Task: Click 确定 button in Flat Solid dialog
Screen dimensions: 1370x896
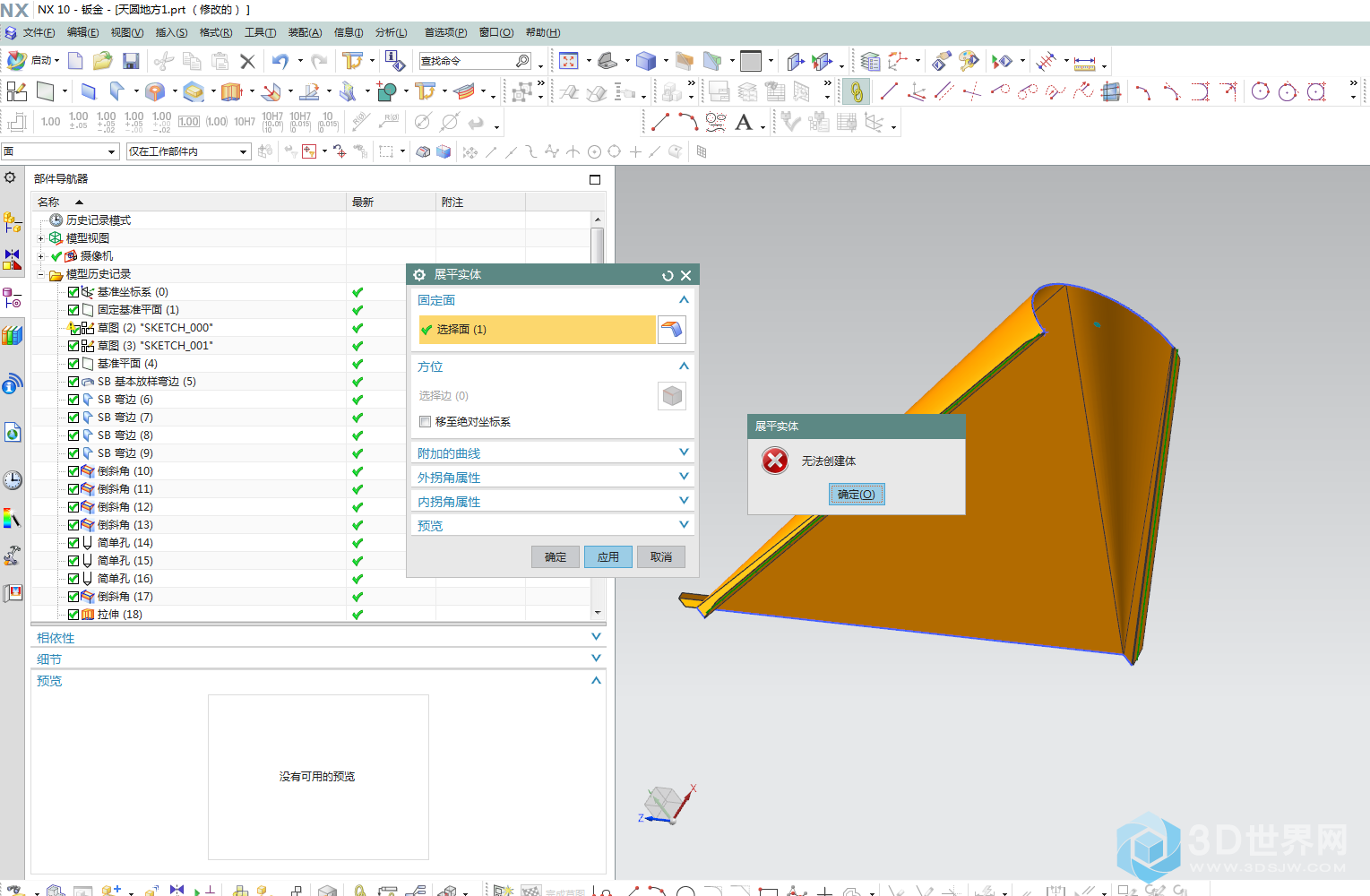Action: tap(556, 557)
